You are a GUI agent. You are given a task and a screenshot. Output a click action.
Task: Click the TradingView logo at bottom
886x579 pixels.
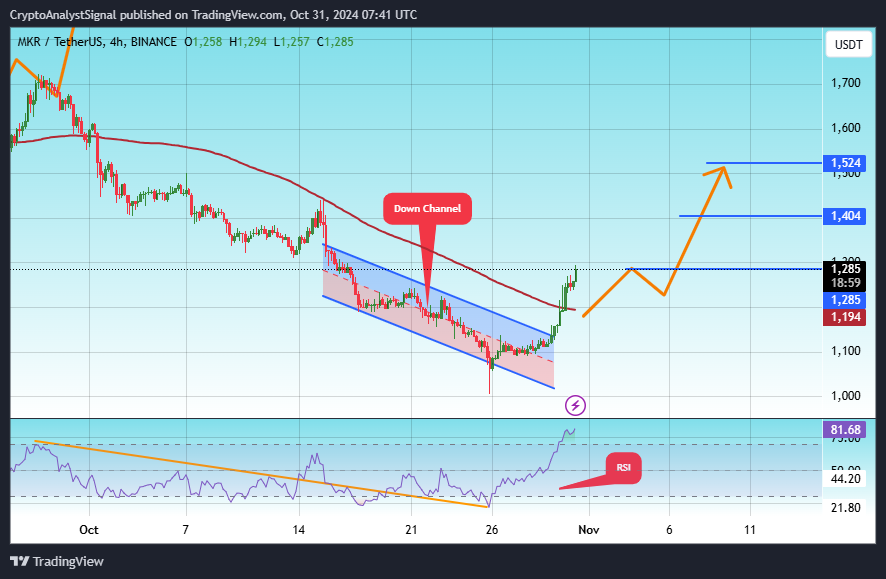[x=57, y=561]
